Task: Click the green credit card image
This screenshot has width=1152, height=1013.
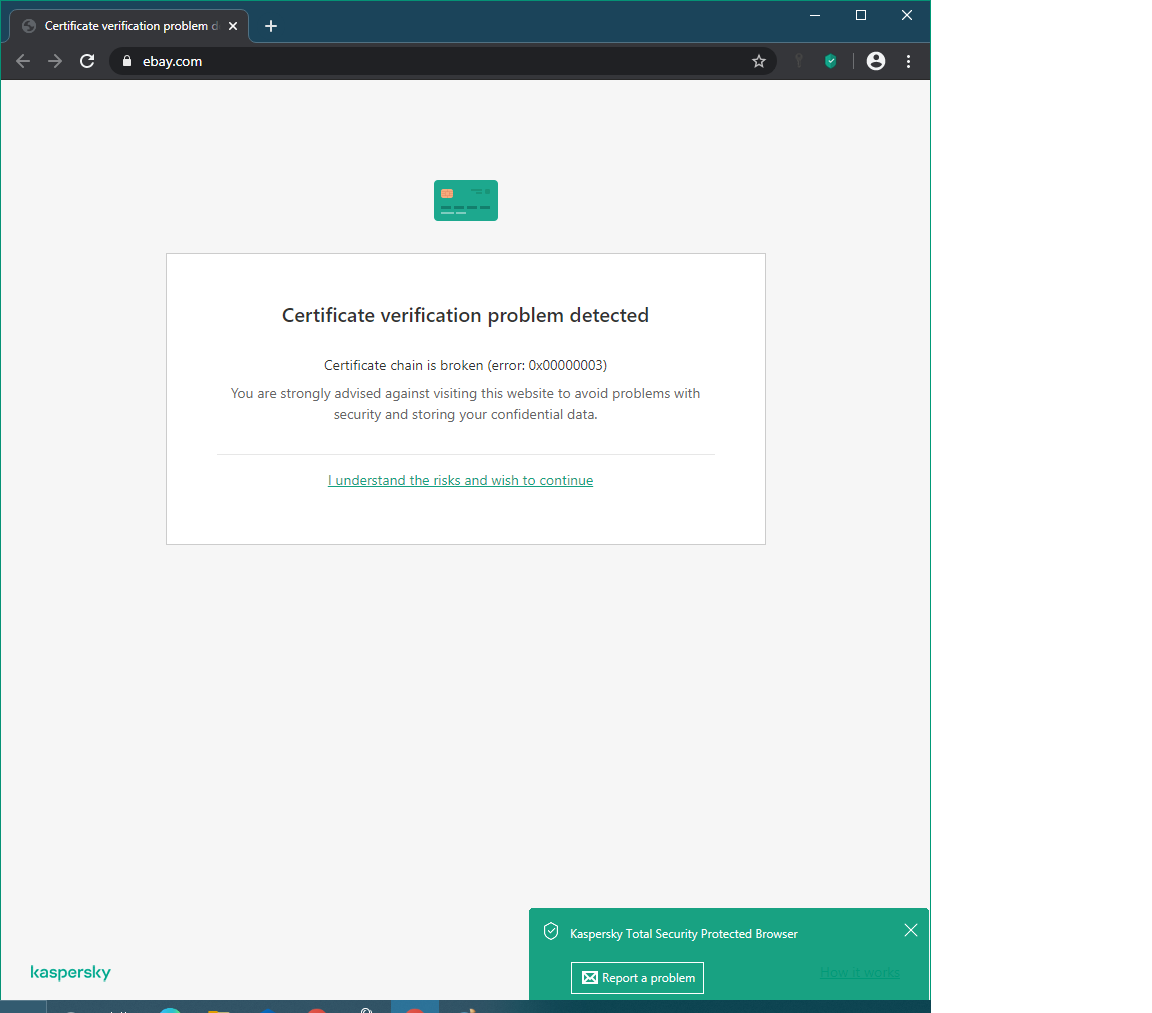Action: coord(465,200)
